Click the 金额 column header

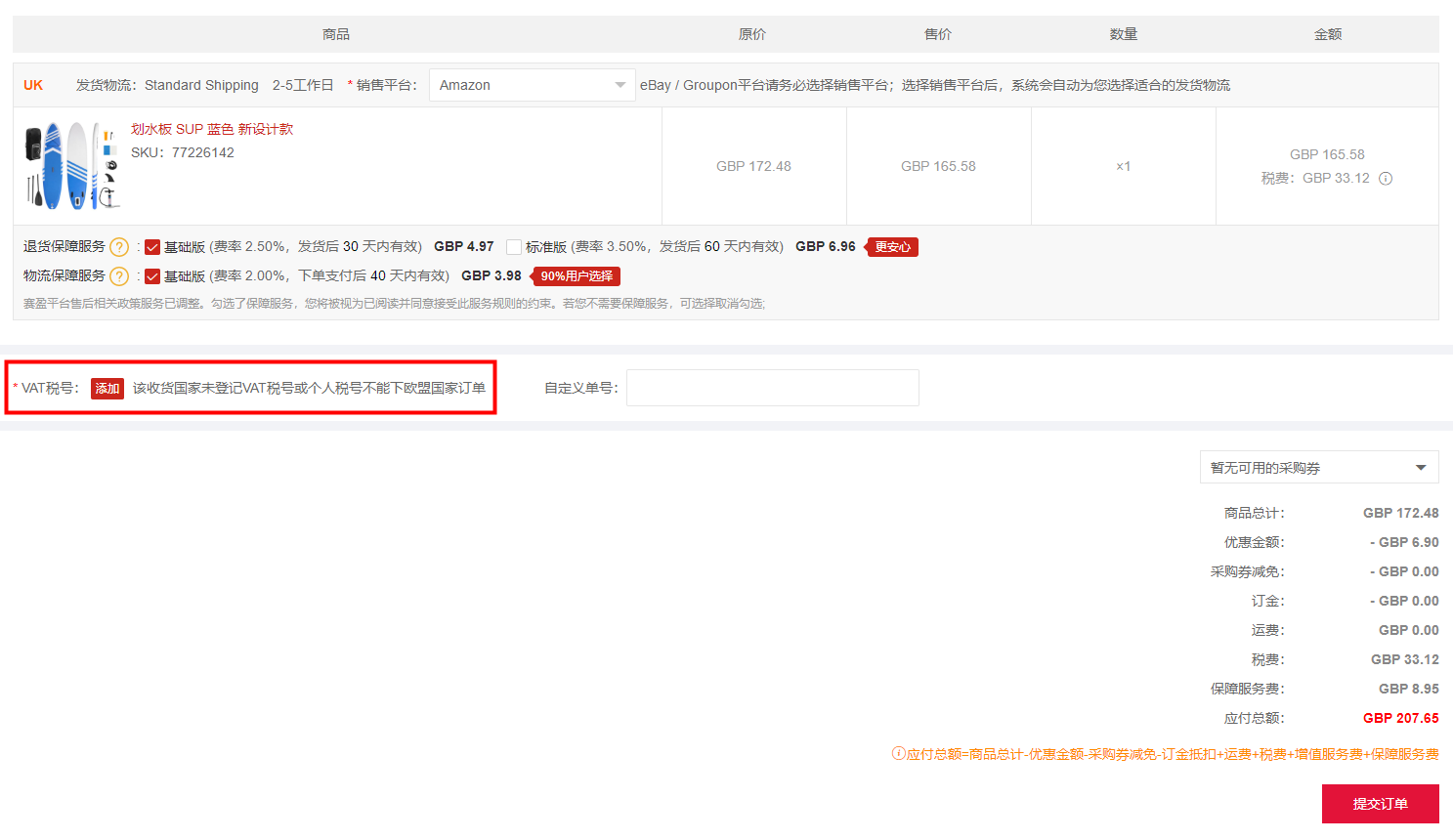pyautogui.click(x=1327, y=34)
